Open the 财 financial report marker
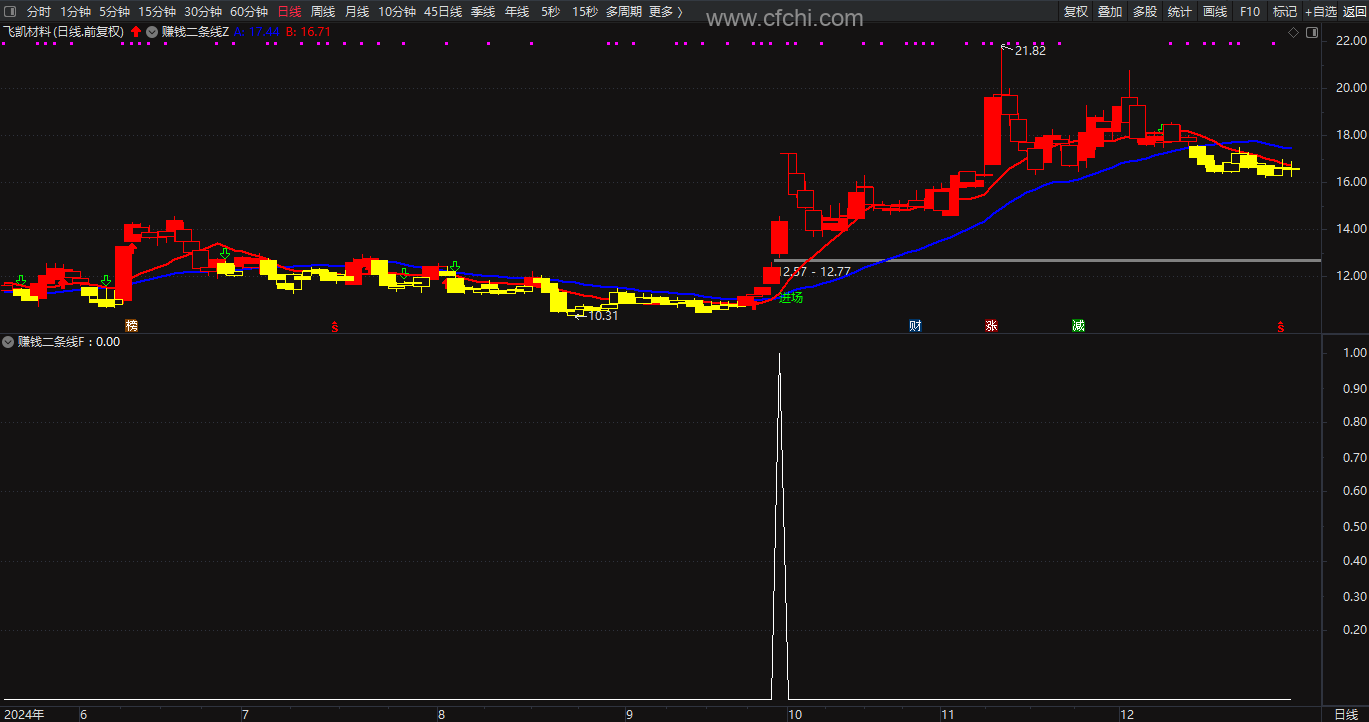Screen dimensions: 1369x722 915,326
